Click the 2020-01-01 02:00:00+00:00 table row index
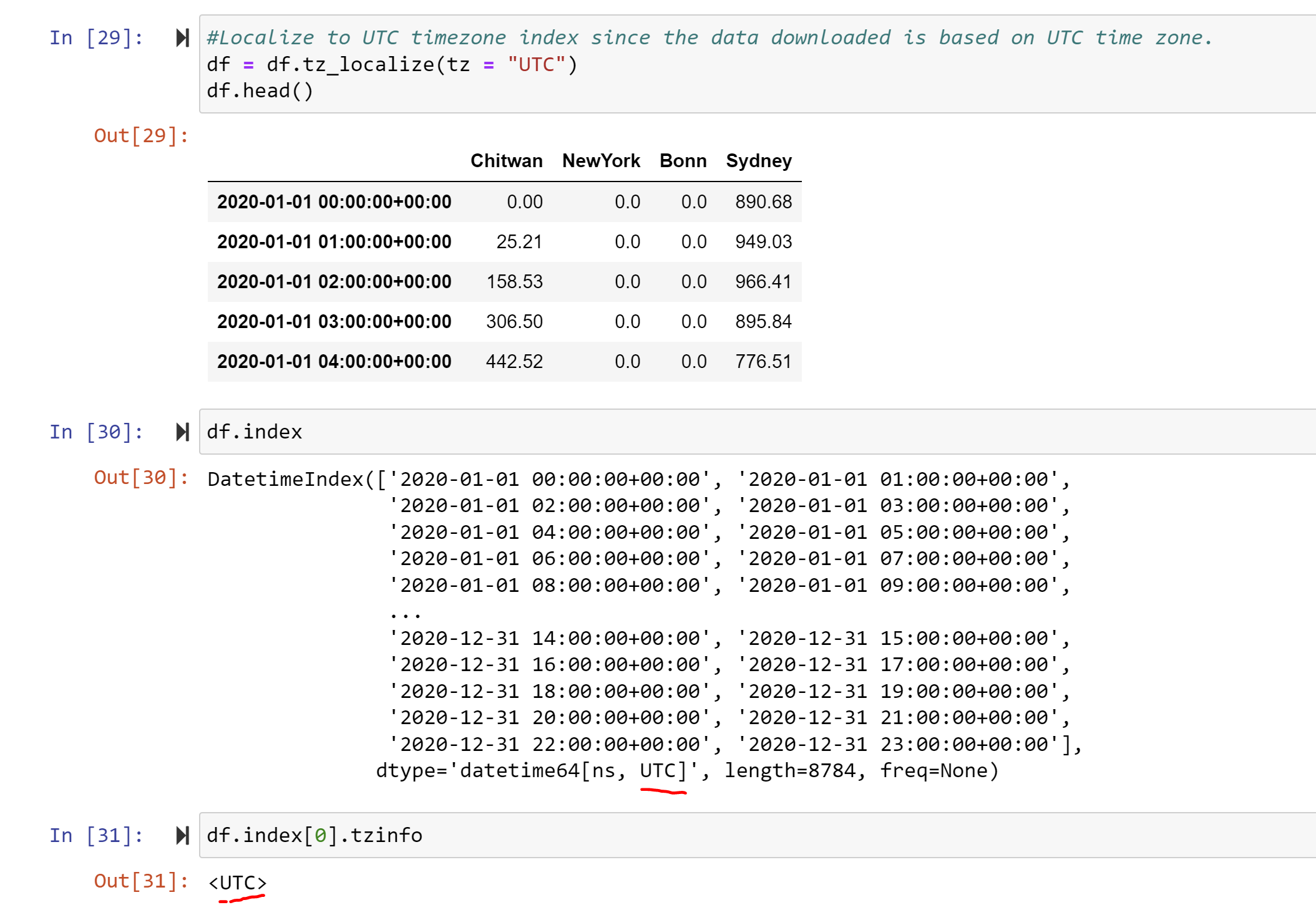 point(334,282)
